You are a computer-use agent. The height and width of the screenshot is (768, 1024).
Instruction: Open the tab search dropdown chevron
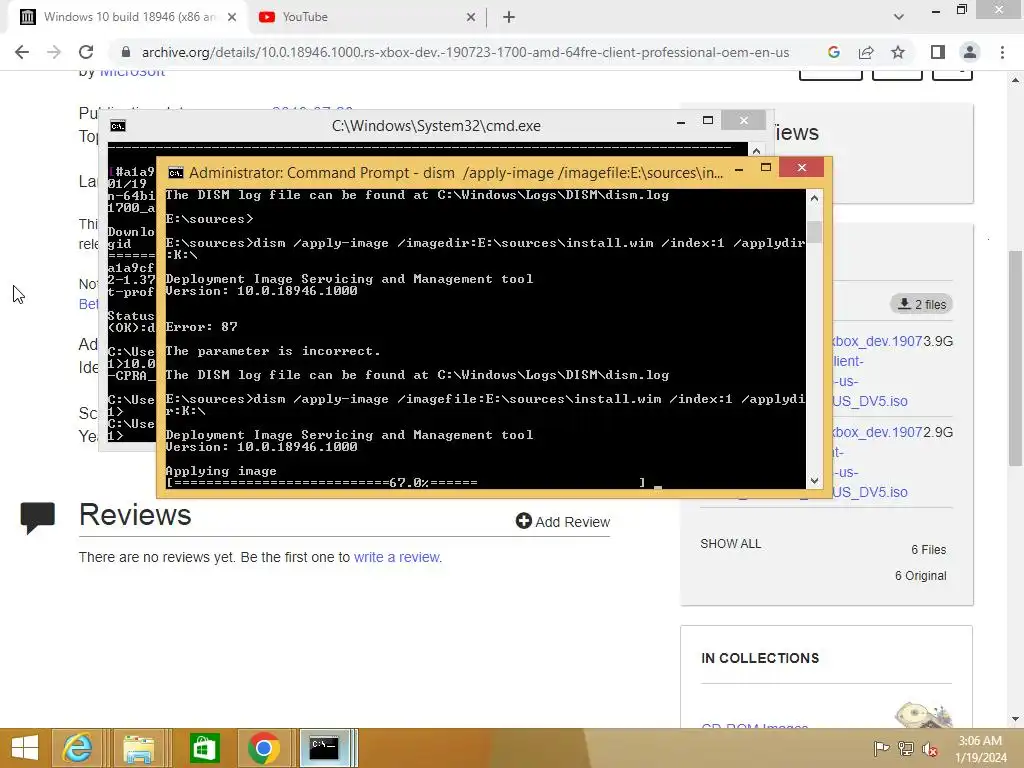click(899, 17)
